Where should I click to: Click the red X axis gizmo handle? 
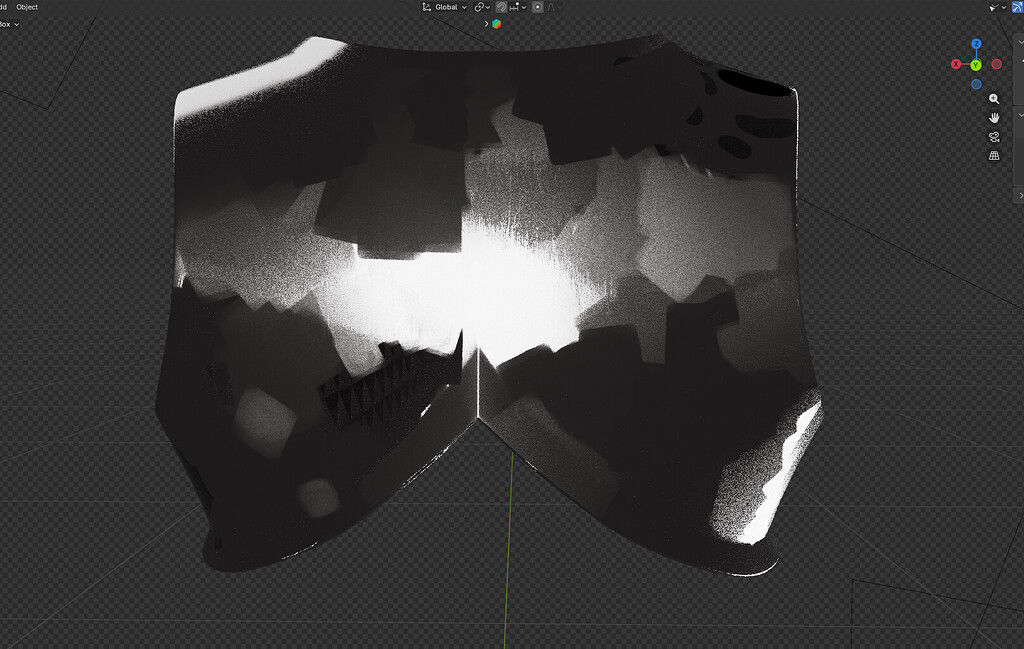click(956, 64)
